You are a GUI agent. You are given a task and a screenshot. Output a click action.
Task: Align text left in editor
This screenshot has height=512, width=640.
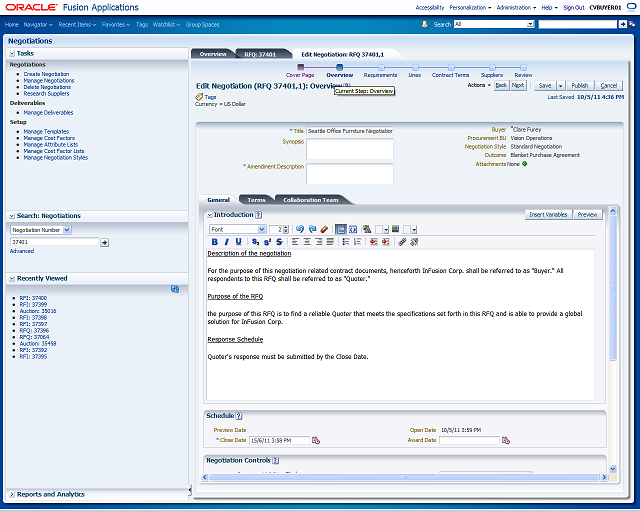[295, 242]
